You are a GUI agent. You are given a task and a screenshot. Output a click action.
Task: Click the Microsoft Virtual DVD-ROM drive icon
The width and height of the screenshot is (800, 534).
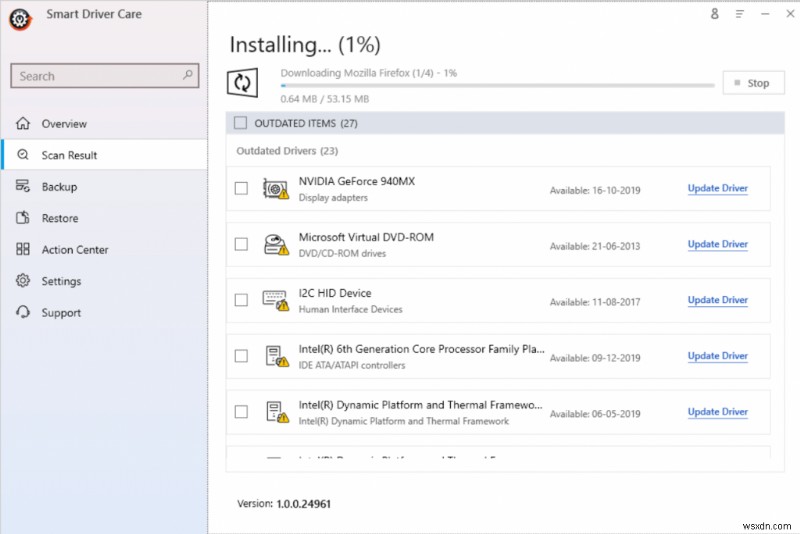(276, 245)
